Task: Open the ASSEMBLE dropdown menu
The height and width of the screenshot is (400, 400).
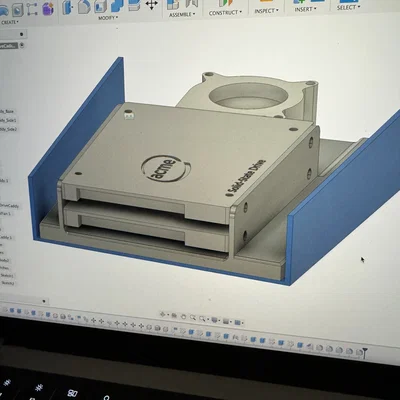Action: click(x=182, y=15)
